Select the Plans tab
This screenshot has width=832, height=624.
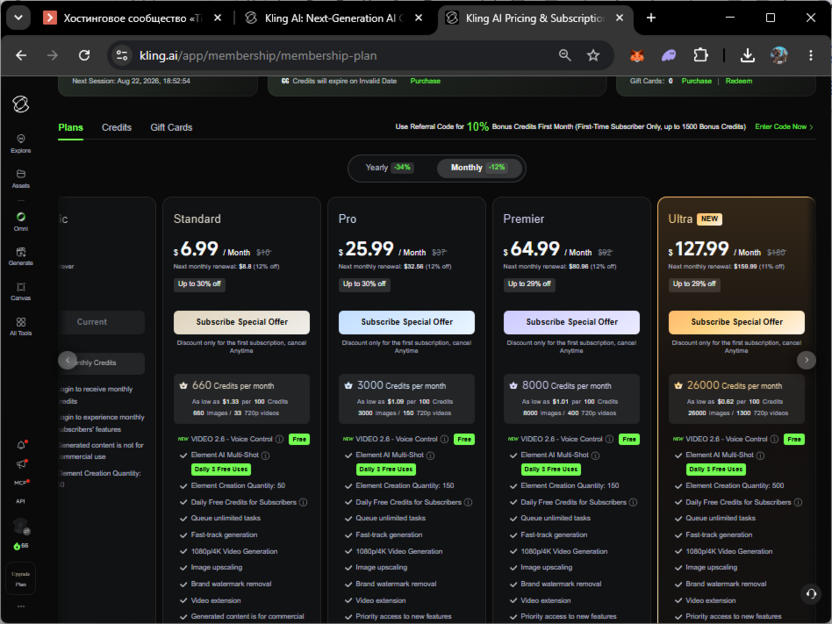(x=71, y=127)
